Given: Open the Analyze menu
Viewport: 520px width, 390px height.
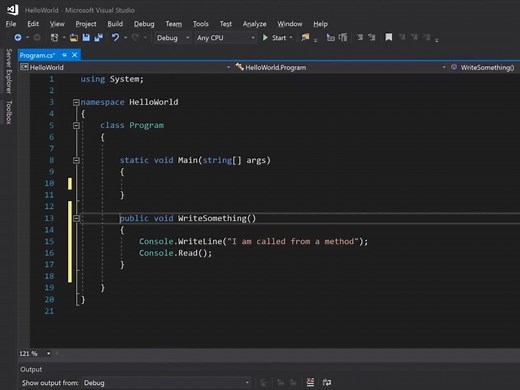Looking at the screenshot, I should pyautogui.click(x=254, y=24).
